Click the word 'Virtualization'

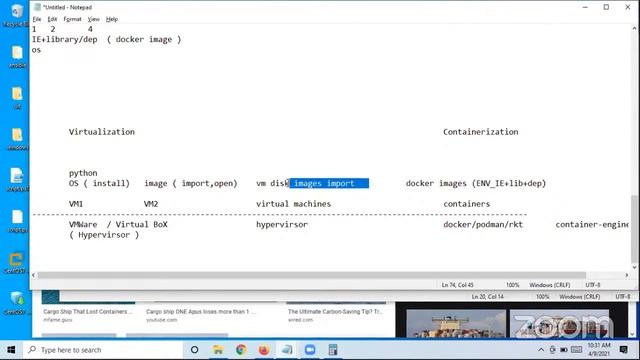(x=102, y=132)
